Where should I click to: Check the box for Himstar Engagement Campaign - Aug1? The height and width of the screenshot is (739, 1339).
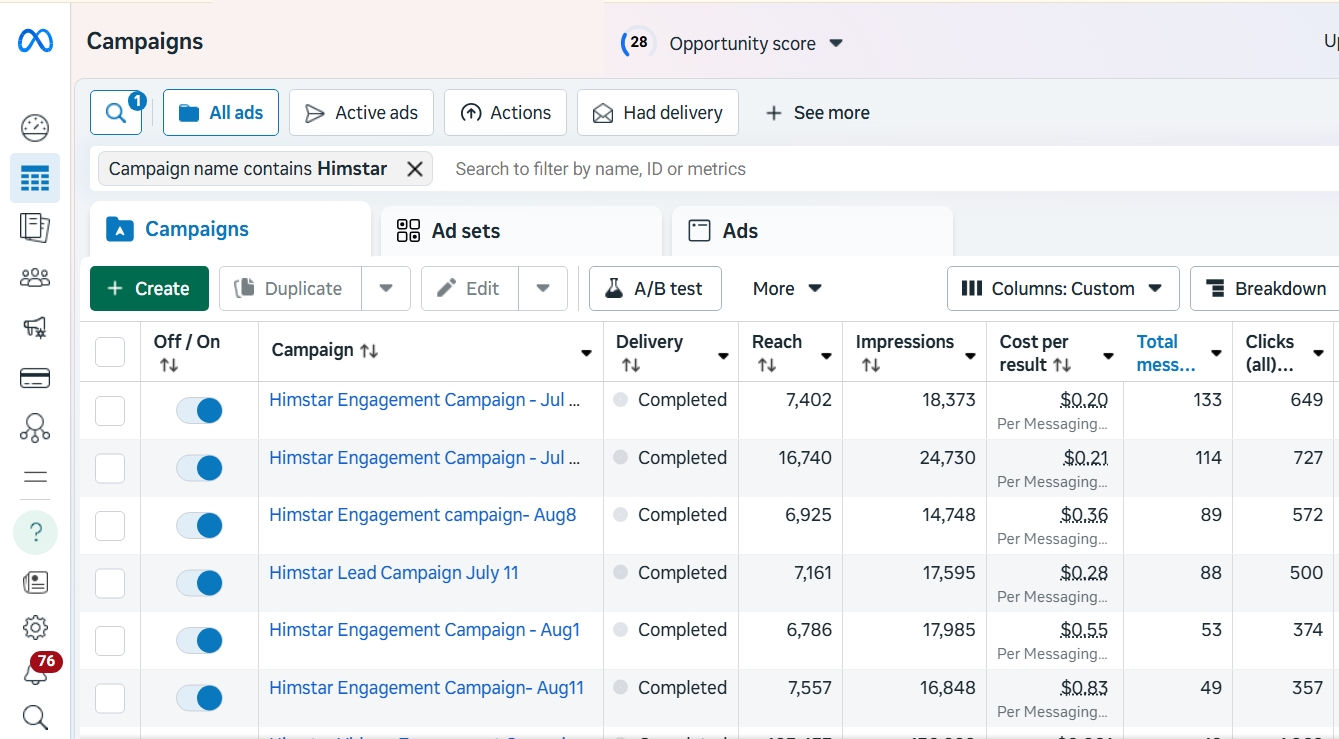pyautogui.click(x=110, y=641)
